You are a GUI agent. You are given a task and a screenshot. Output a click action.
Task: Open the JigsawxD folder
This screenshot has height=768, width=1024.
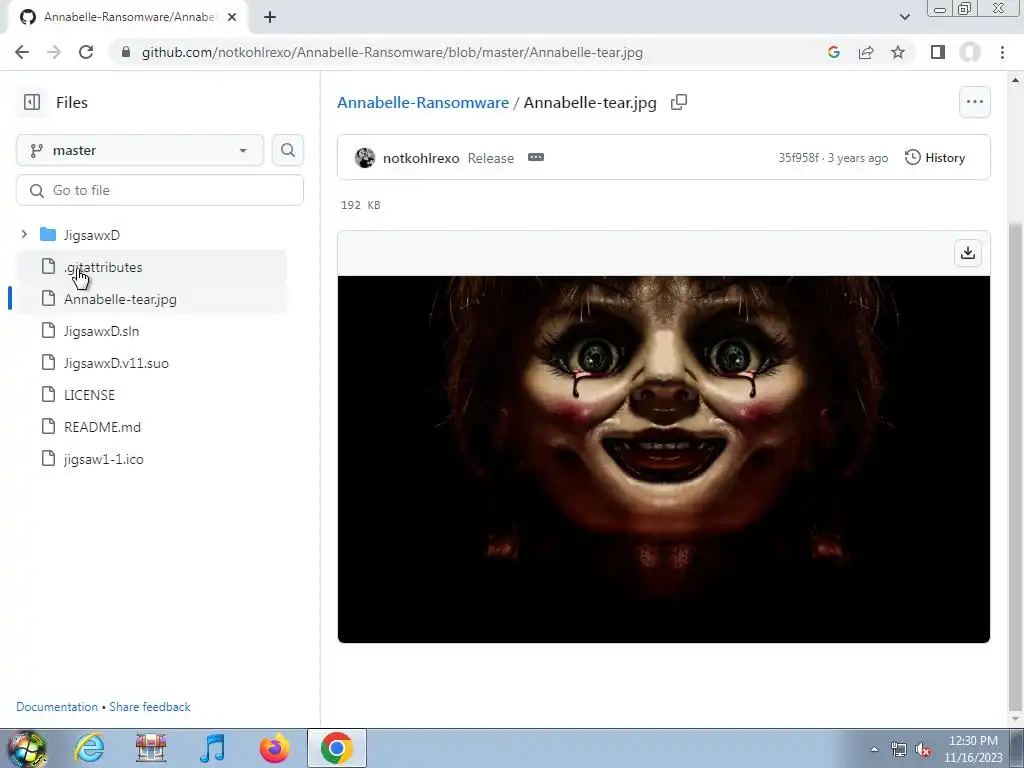pos(91,234)
